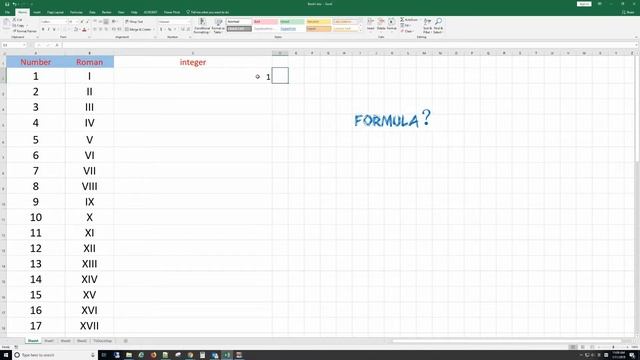640x360 pixels.
Task: Switch to the Insert ribbon tab
Action: [x=37, y=12]
